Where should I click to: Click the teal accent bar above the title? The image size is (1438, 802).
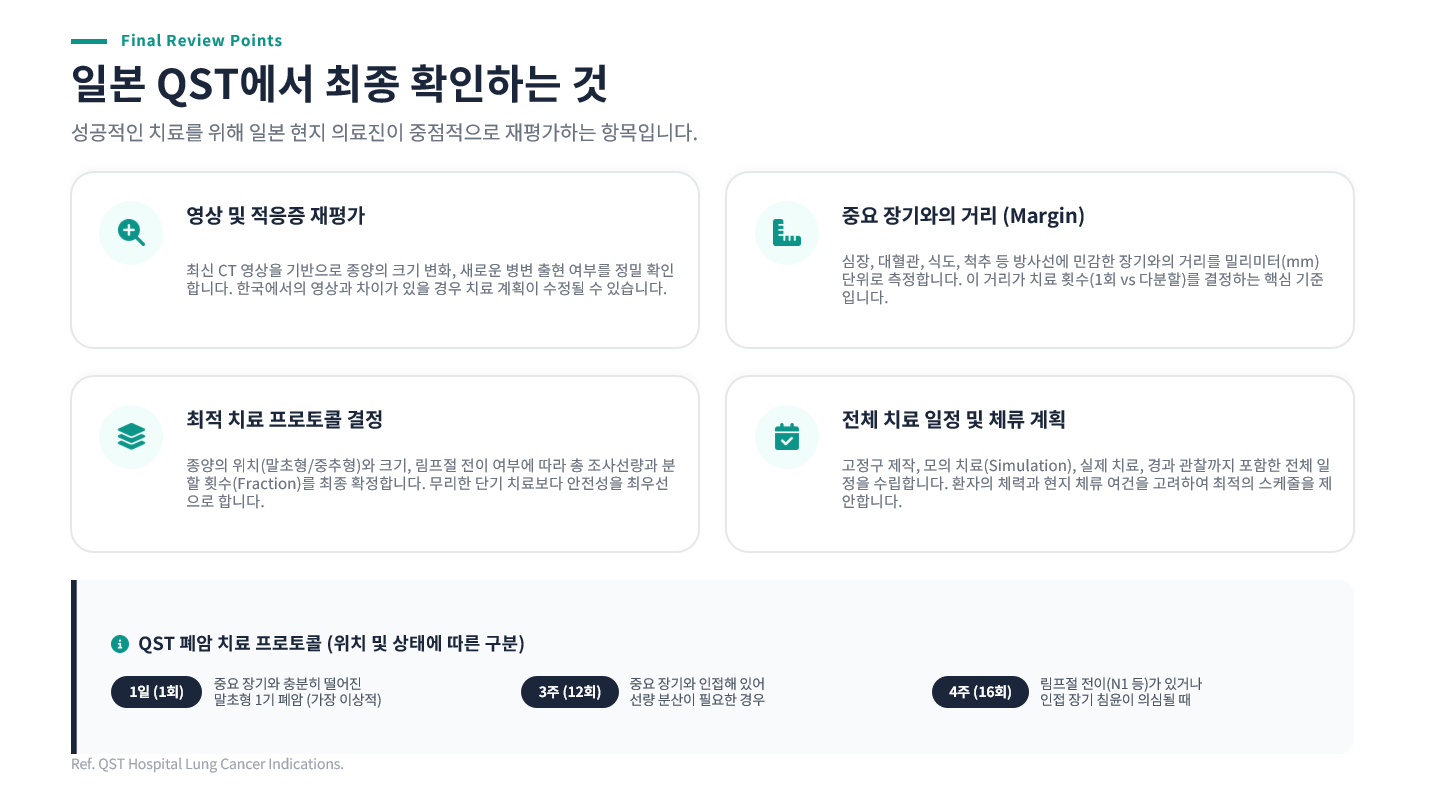(89, 41)
